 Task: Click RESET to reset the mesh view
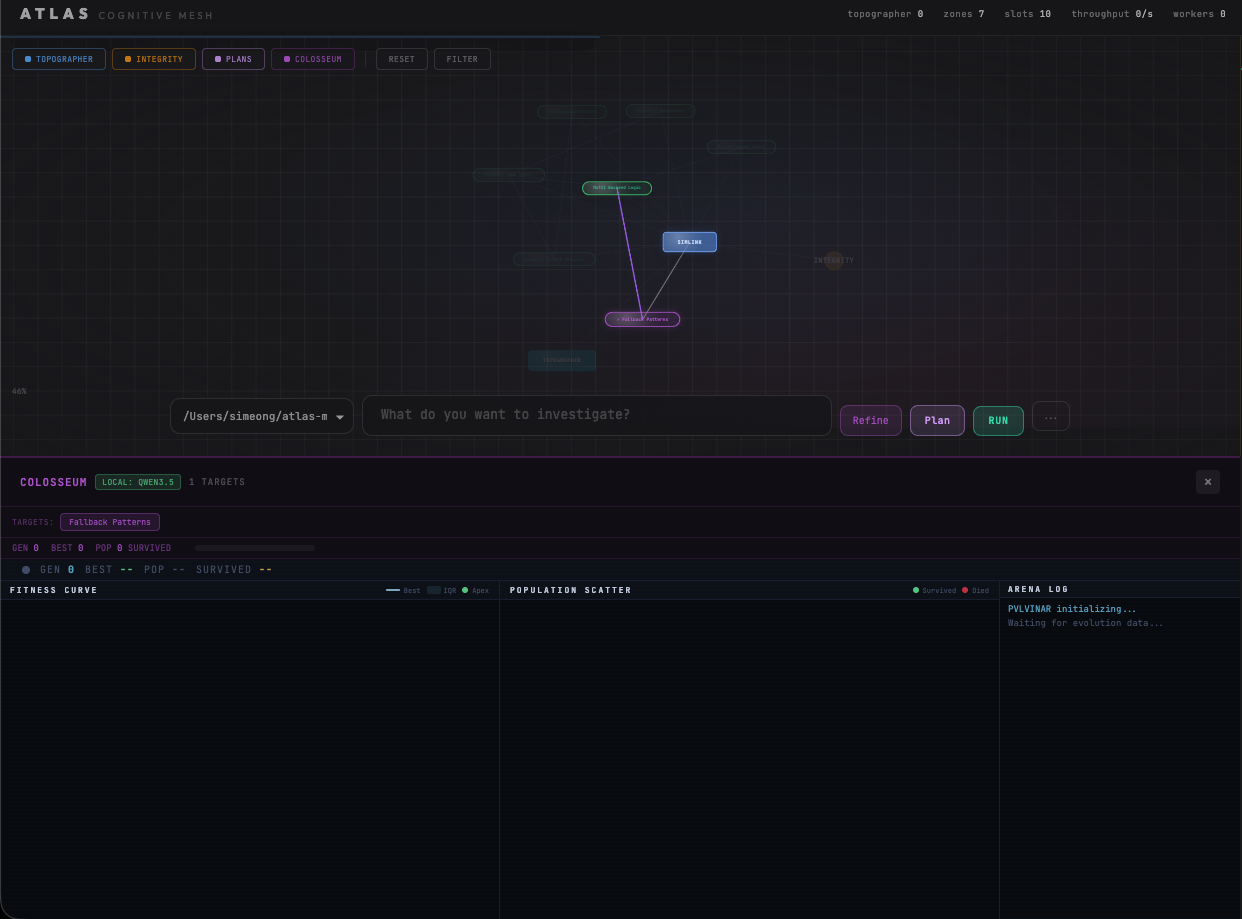pos(401,59)
